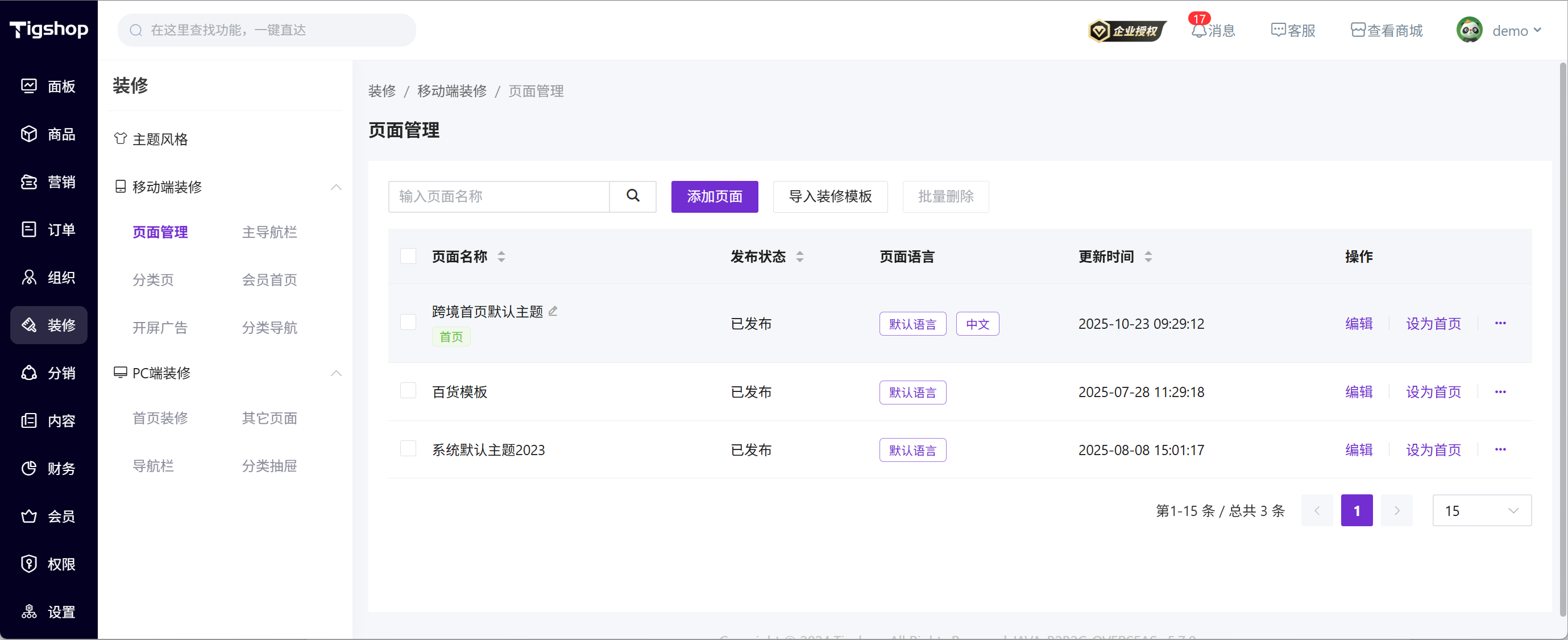Click the 企业授权 badge icon

1127,31
